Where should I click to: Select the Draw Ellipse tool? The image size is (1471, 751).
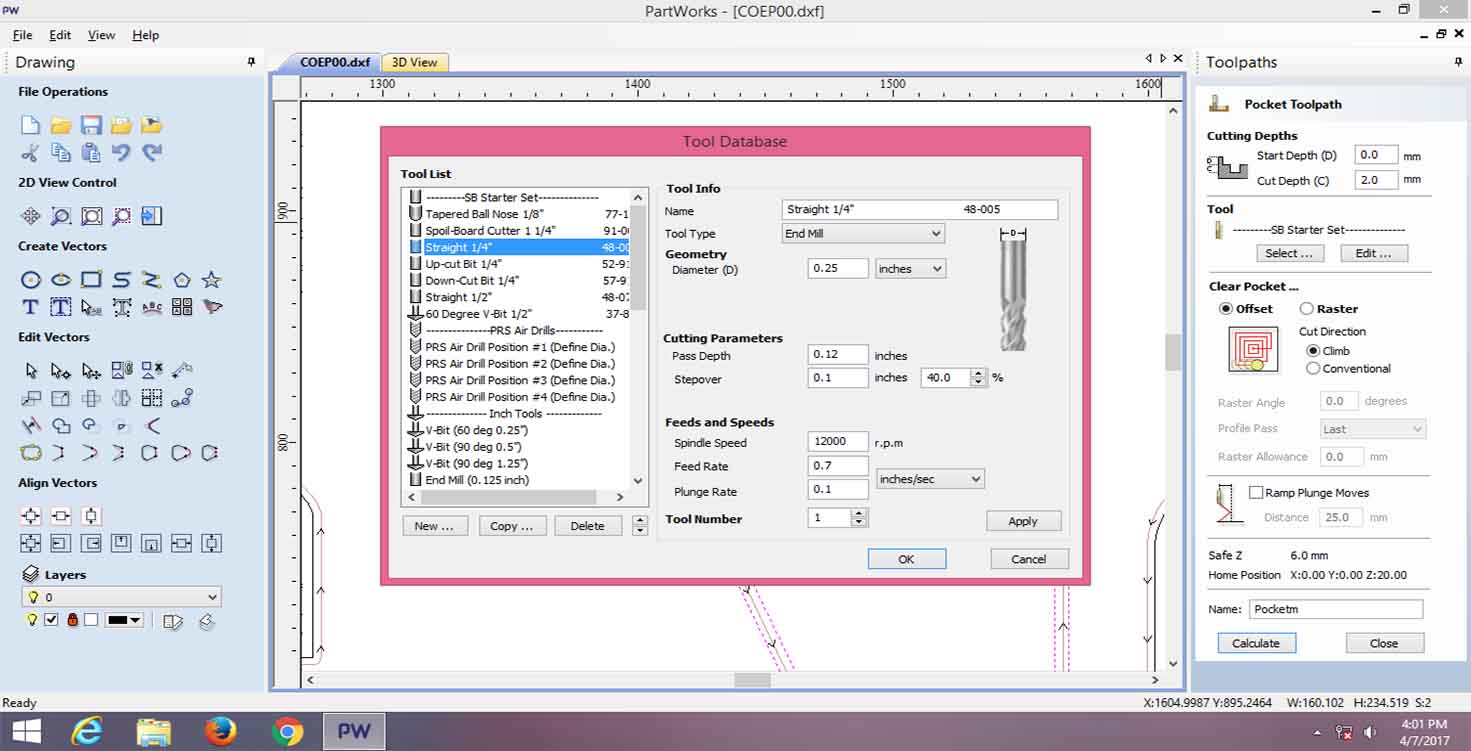click(x=61, y=280)
